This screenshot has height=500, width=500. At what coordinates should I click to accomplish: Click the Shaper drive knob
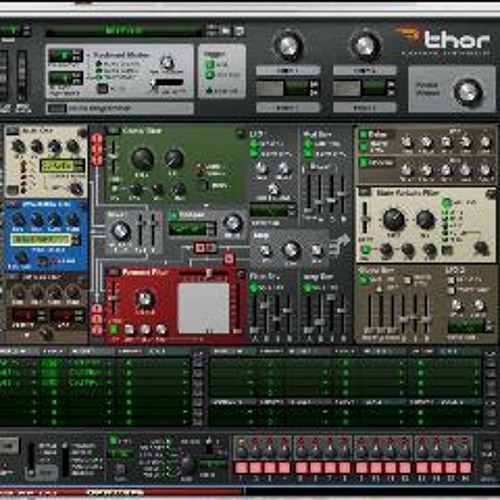click(x=233, y=223)
